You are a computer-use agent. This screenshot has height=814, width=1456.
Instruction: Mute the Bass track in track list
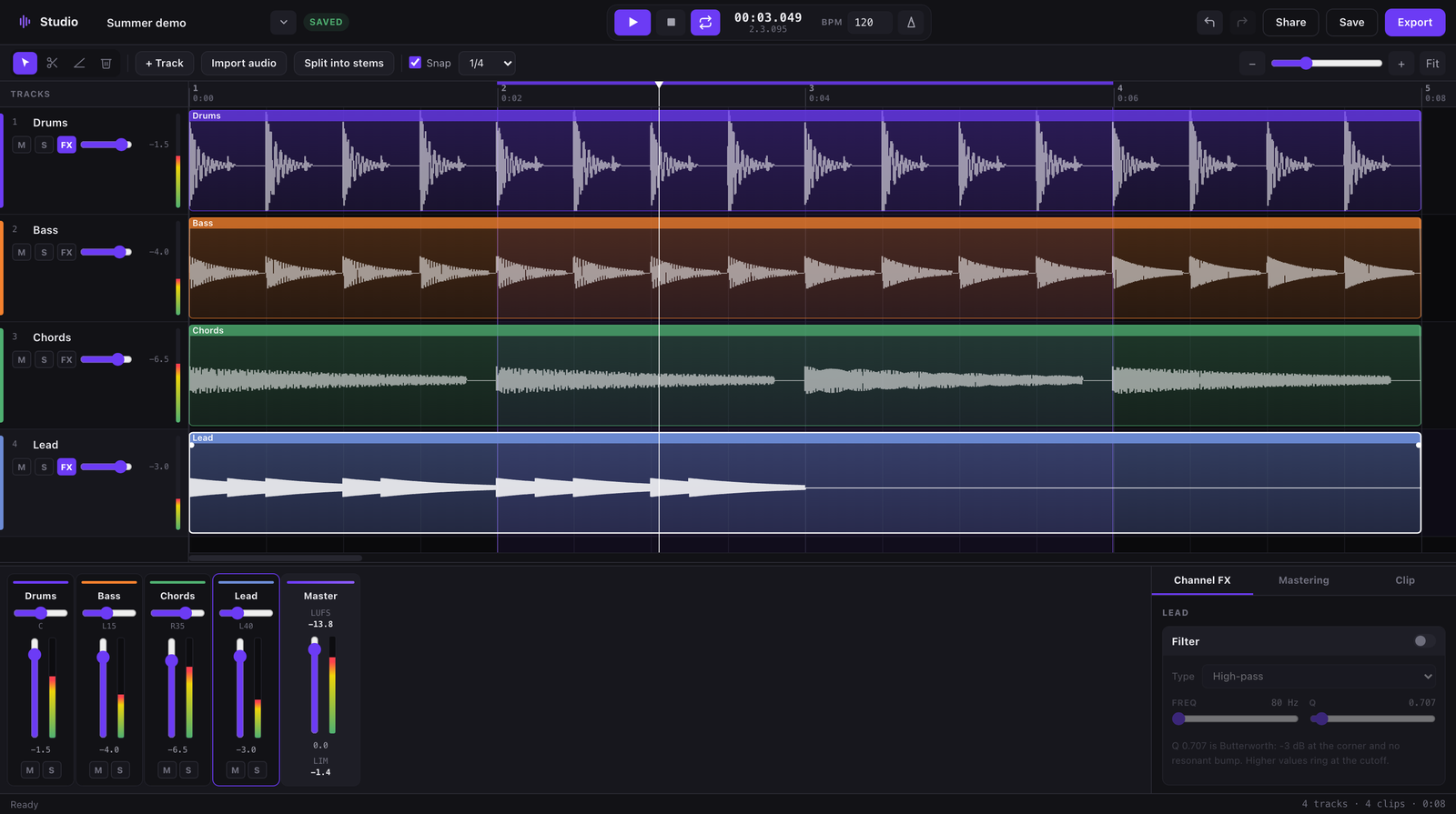tap(22, 252)
